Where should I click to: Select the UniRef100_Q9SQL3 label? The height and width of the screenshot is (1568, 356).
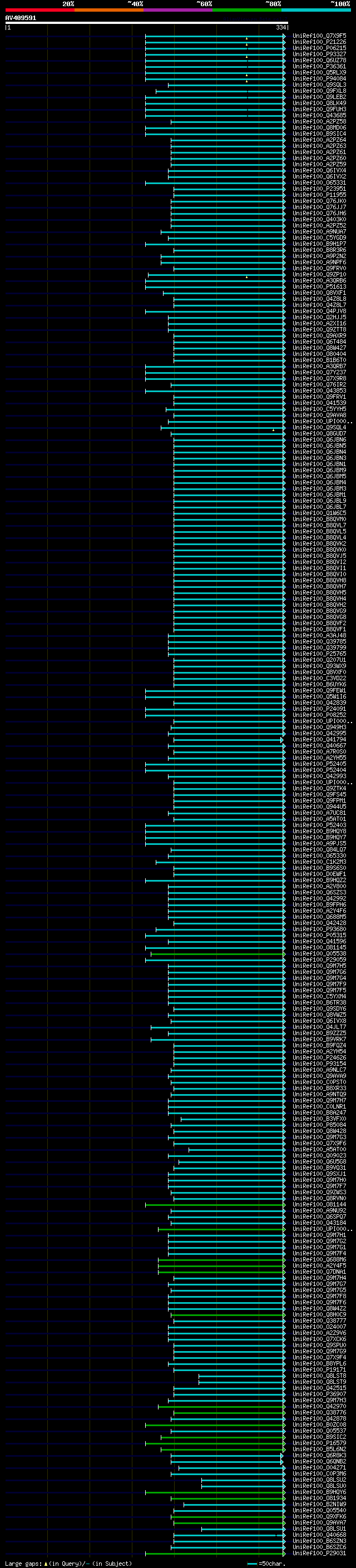(319, 85)
